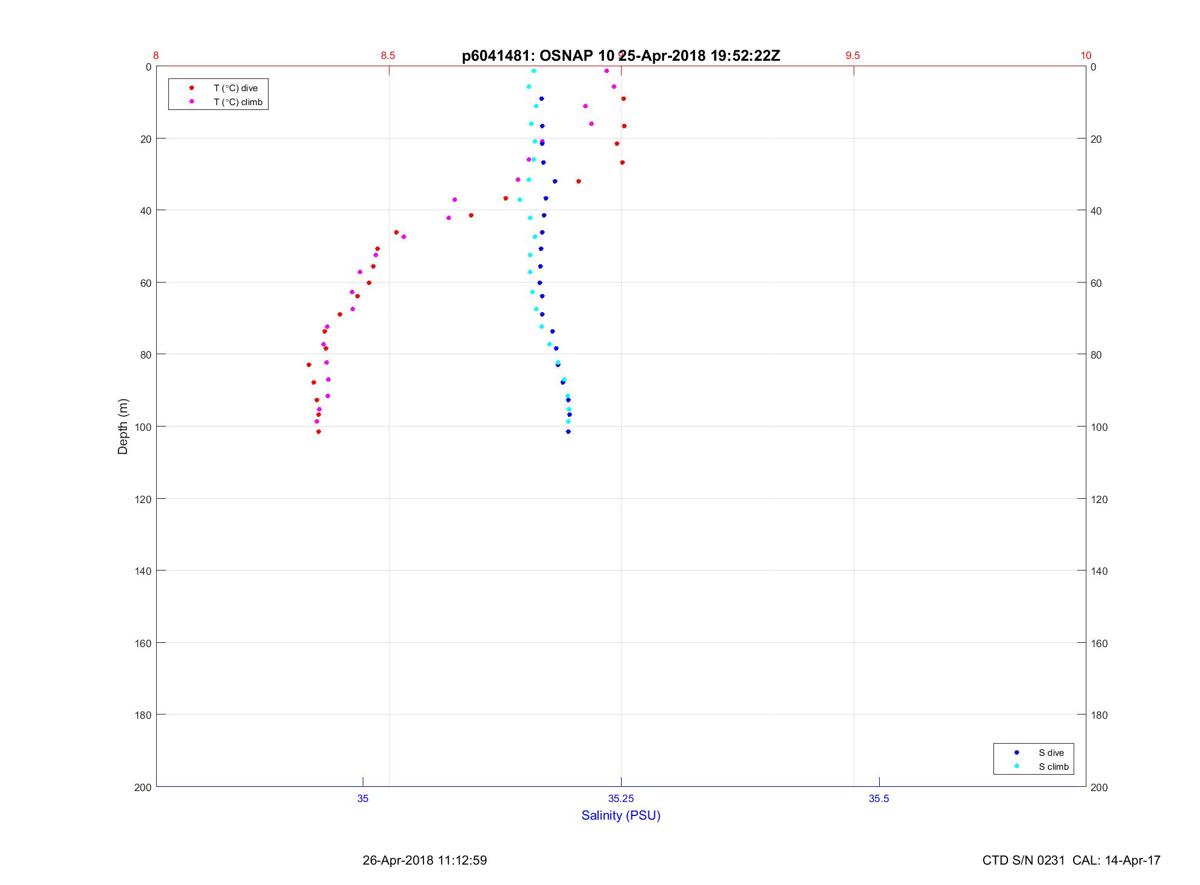The height and width of the screenshot is (885, 1200).
Task: Click the left depth axis tick 80
Action: (145, 355)
